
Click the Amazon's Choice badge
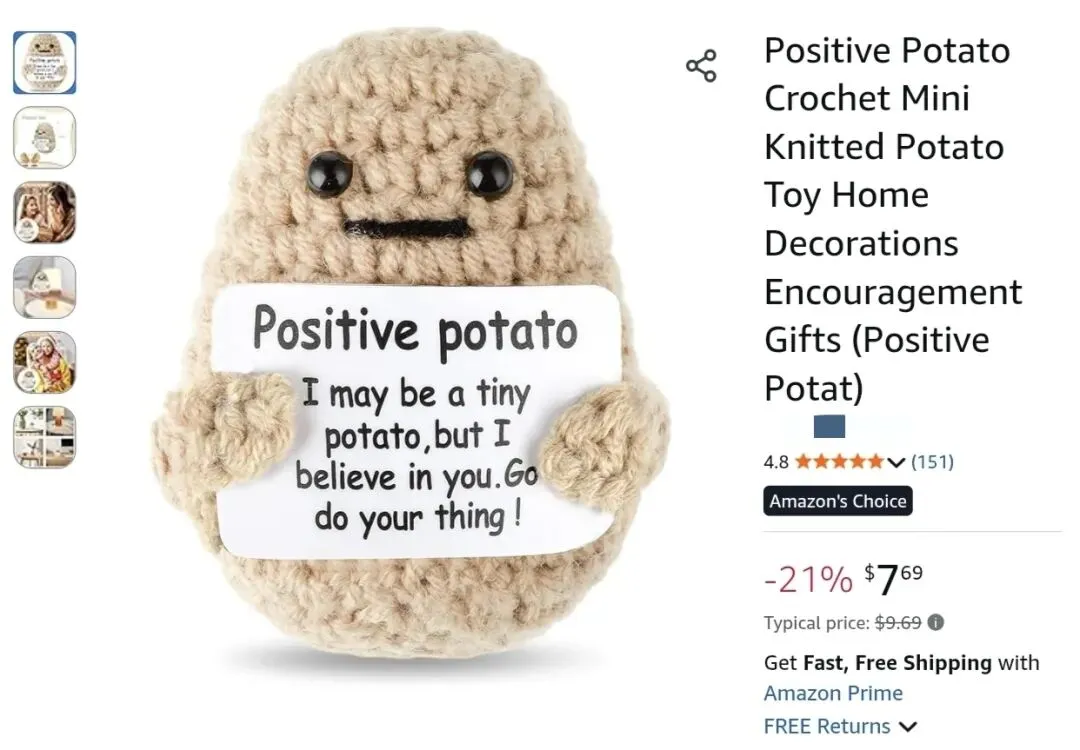[x=838, y=501]
